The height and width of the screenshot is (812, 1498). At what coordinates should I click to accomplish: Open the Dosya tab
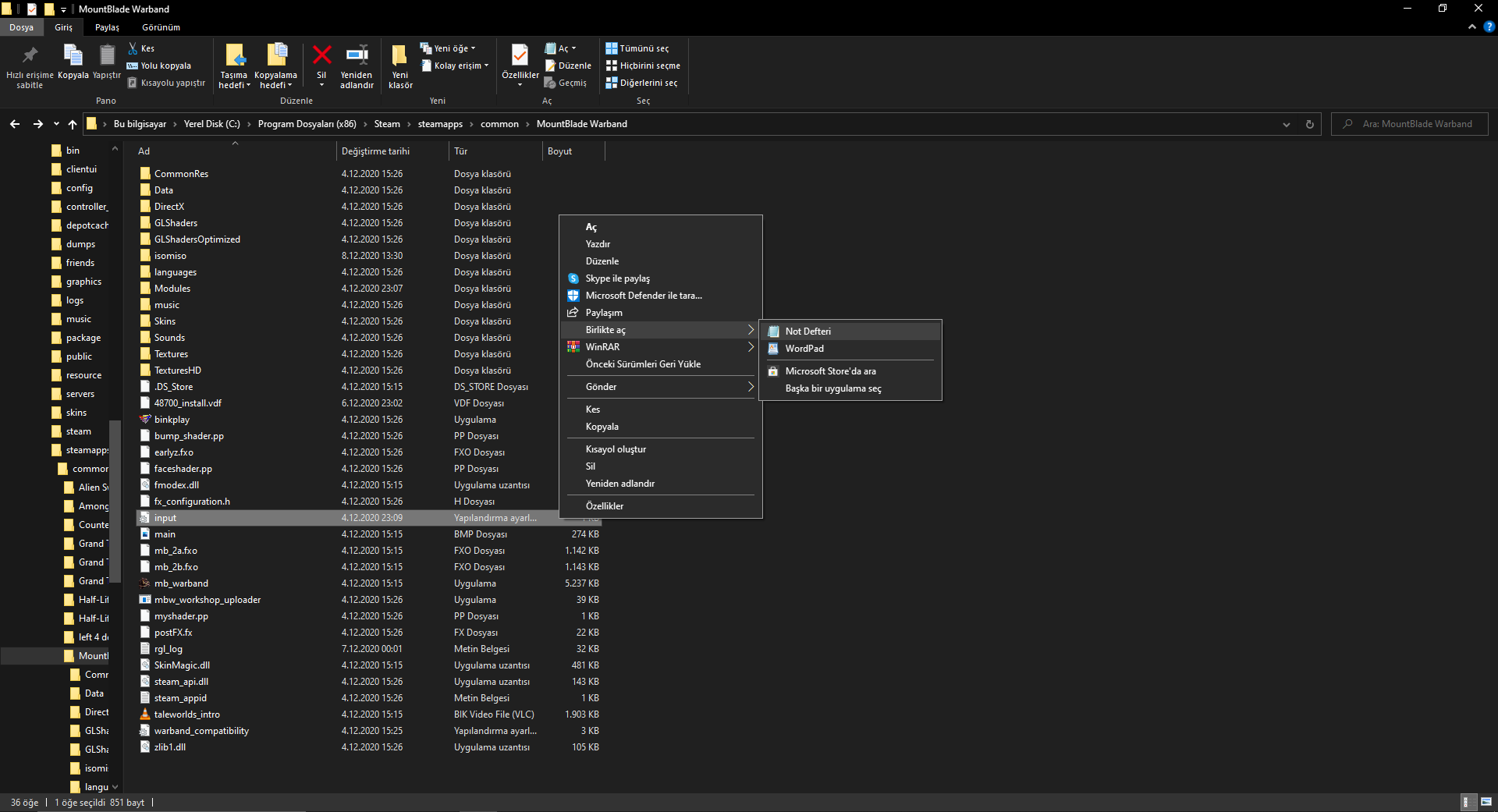pos(22,27)
